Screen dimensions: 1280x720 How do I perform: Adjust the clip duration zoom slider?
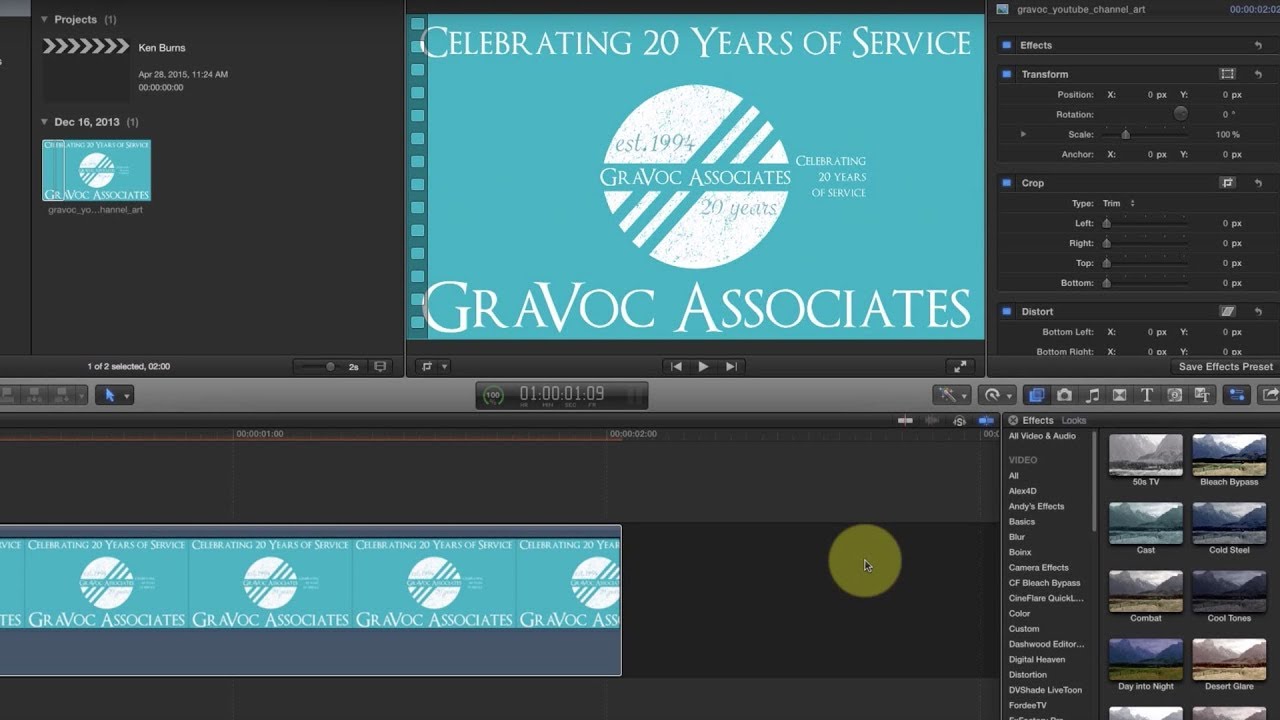(330, 367)
